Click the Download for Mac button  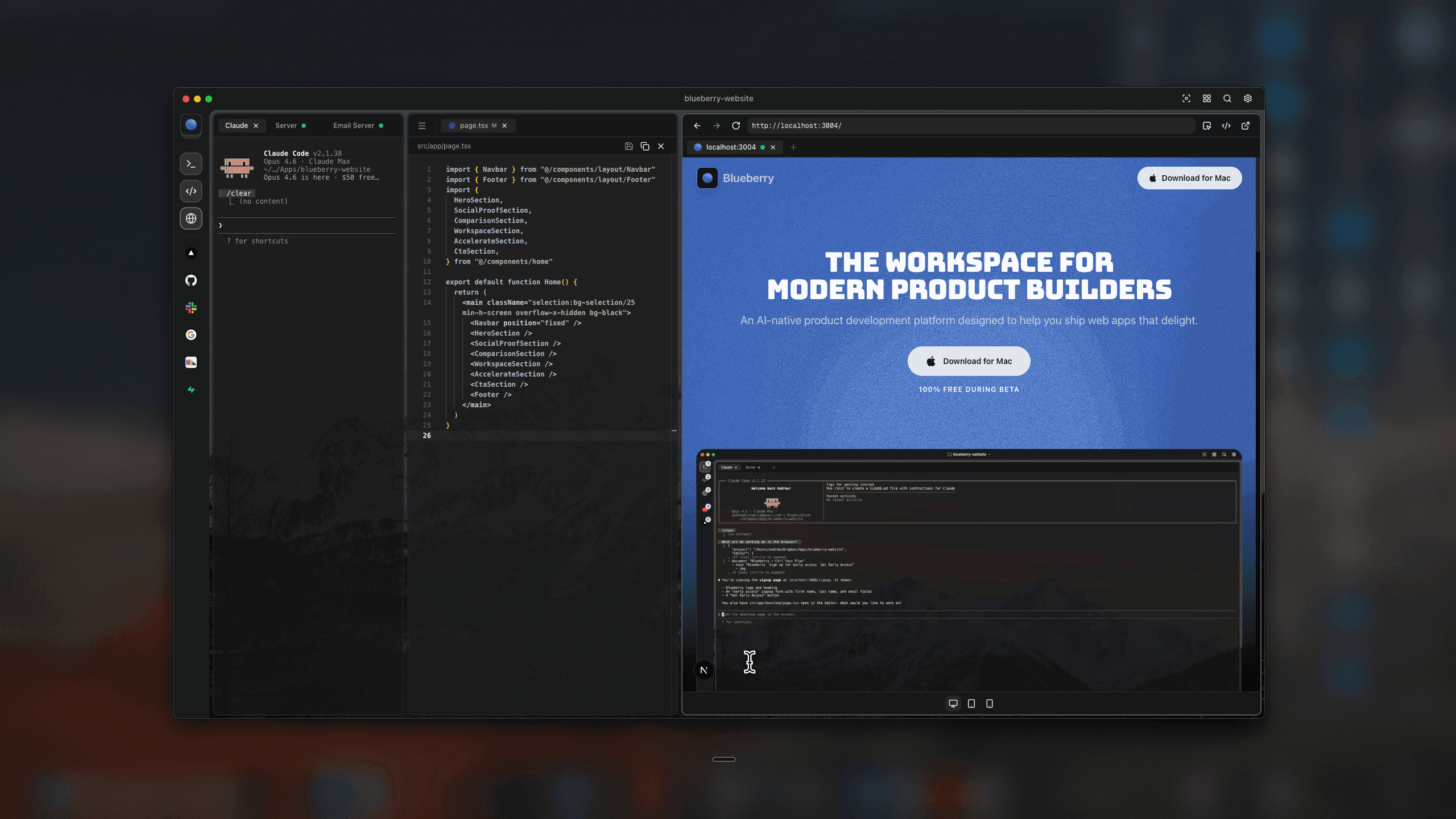(x=968, y=361)
